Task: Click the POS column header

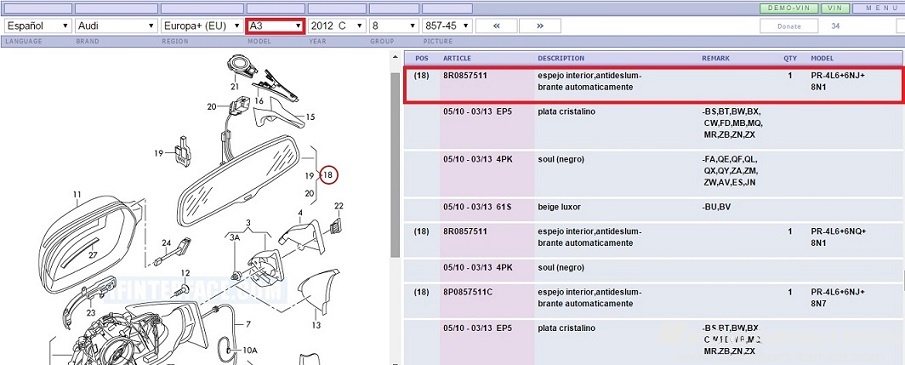Action: pos(422,58)
